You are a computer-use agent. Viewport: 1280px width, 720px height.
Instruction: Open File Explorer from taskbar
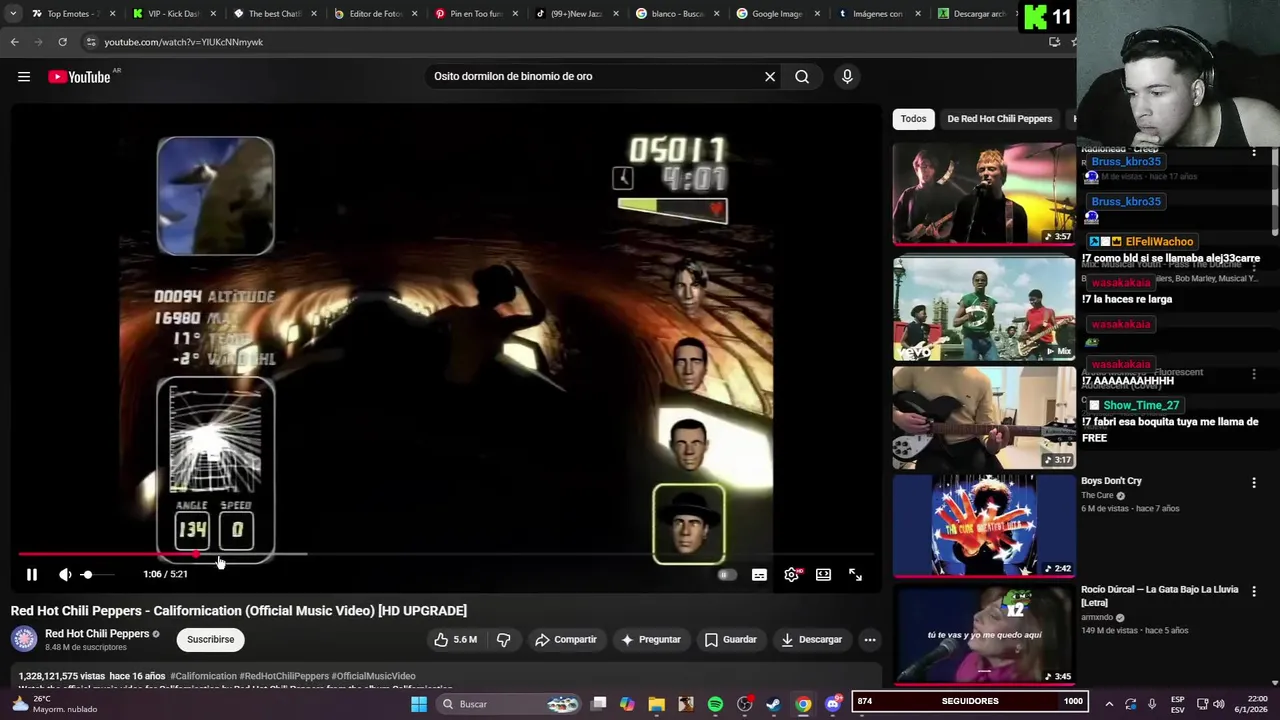[x=657, y=704]
